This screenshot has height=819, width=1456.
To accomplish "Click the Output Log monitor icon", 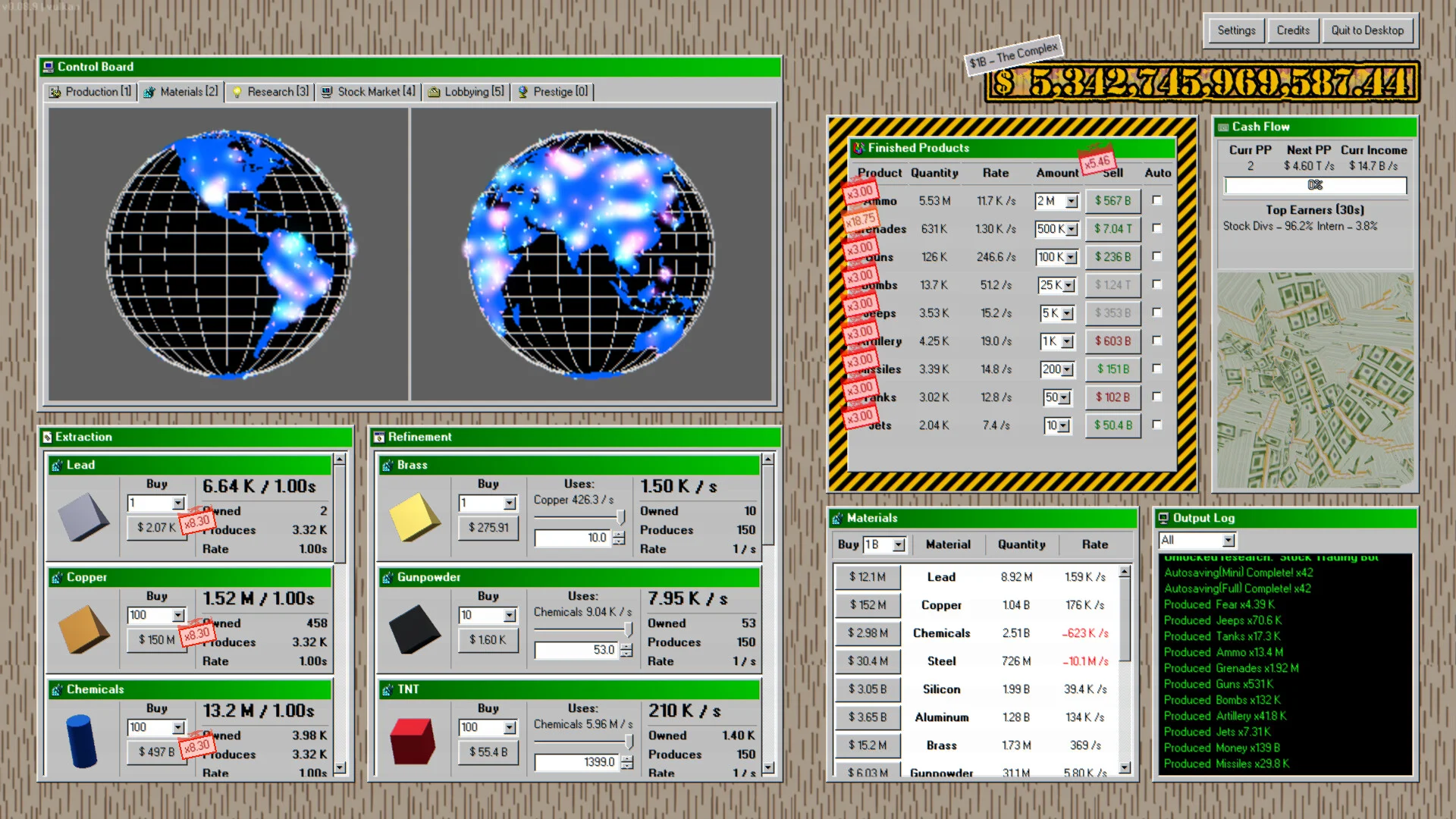I will [x=1164, y=518].
